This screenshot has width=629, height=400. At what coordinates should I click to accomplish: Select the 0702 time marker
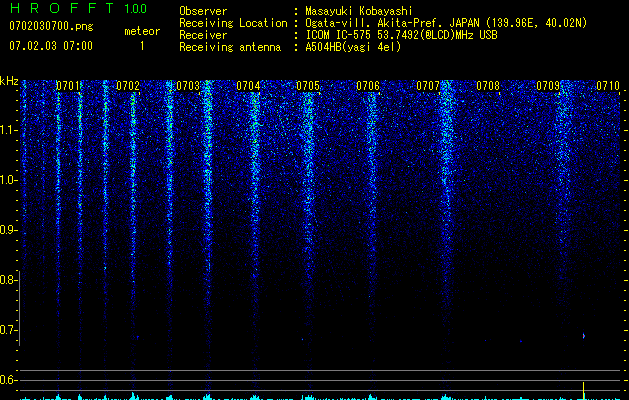point(128,87)
